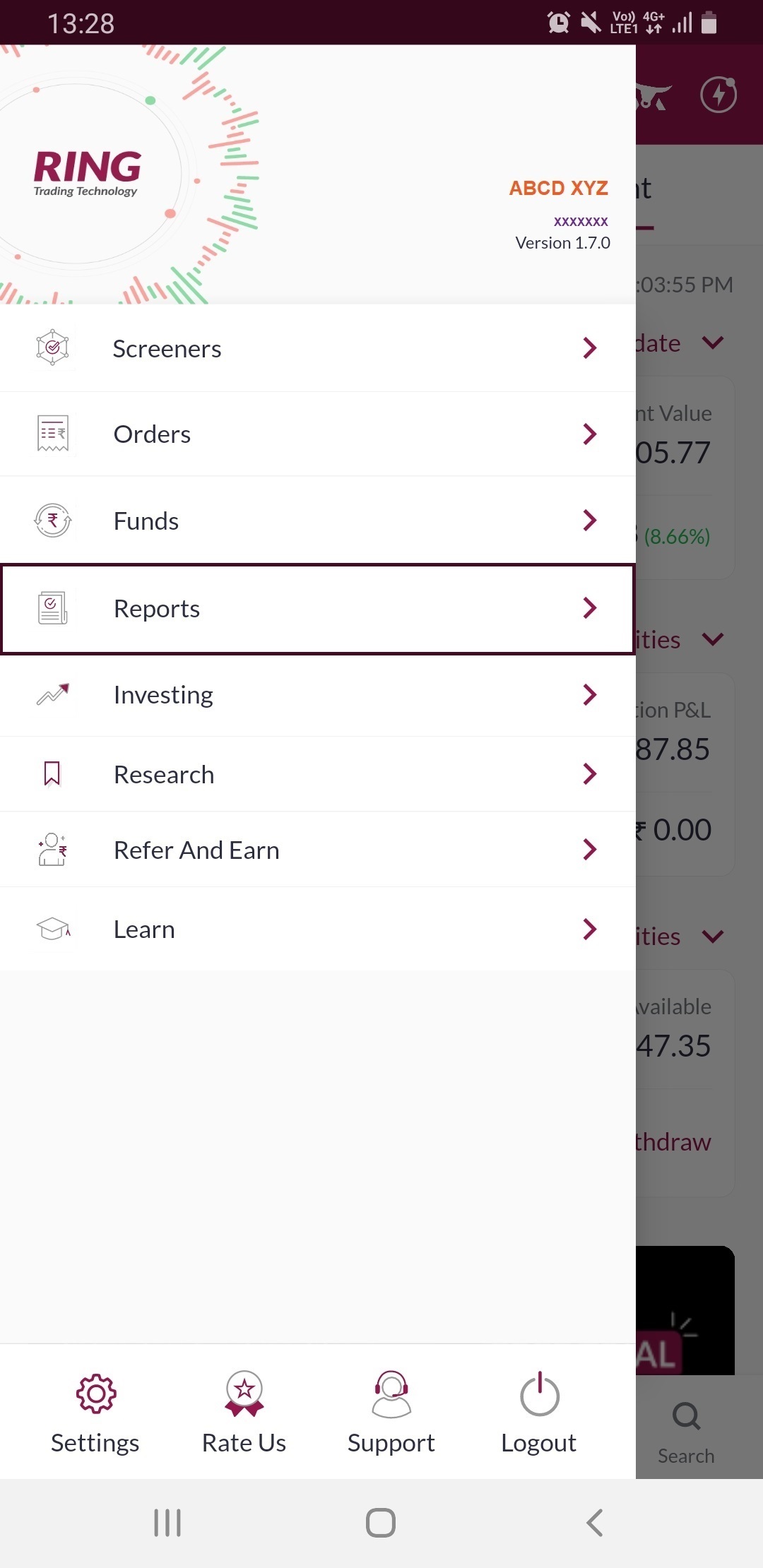Tap the Funds rupee icon
The width and height of the screenshot is (763, 1568).
(x=53, y=521)
